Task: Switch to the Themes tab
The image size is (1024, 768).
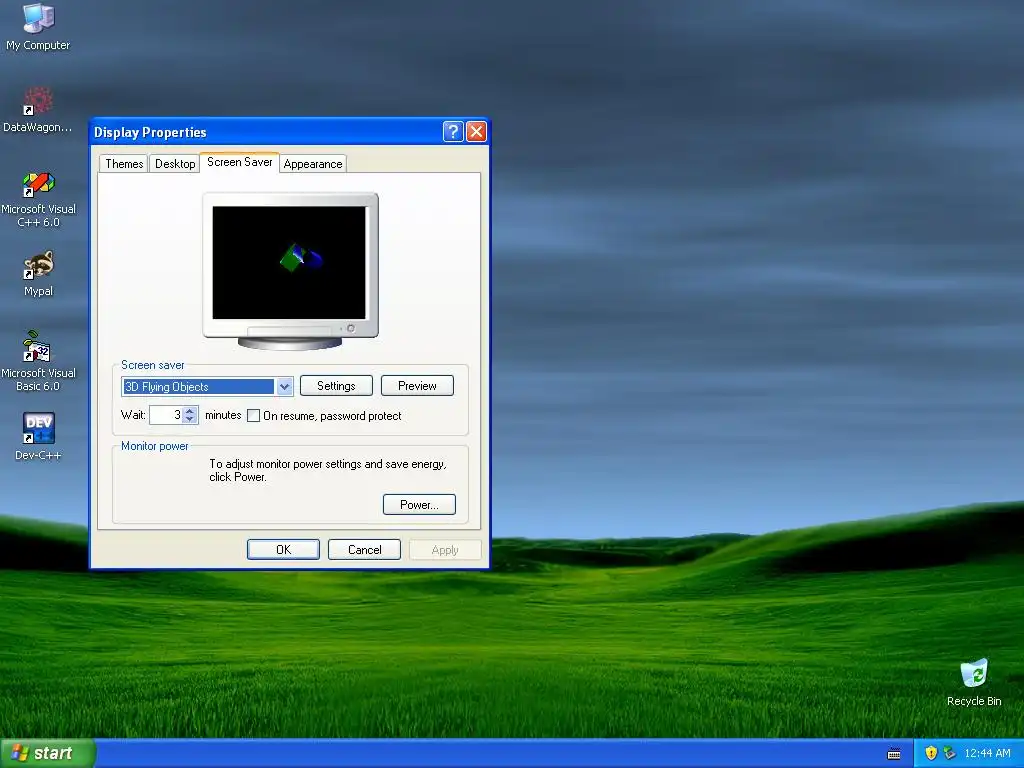Action: point(124,163)
